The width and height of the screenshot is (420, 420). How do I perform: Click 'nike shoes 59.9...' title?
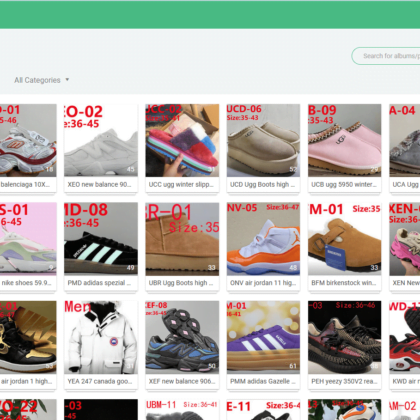coord(26,283)
